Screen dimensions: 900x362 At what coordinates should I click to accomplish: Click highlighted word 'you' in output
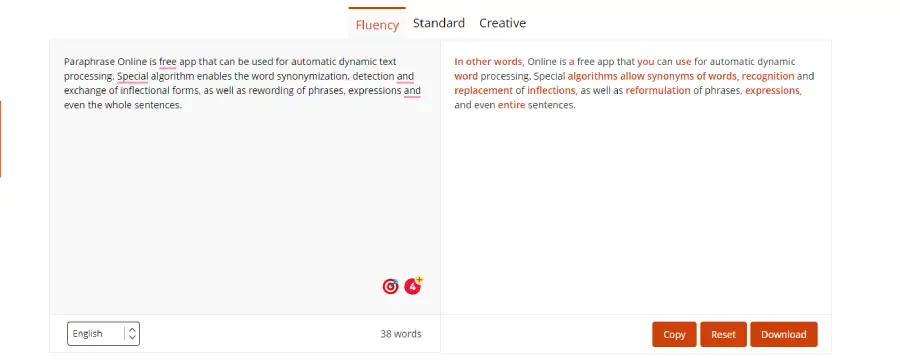click(646, 62)
